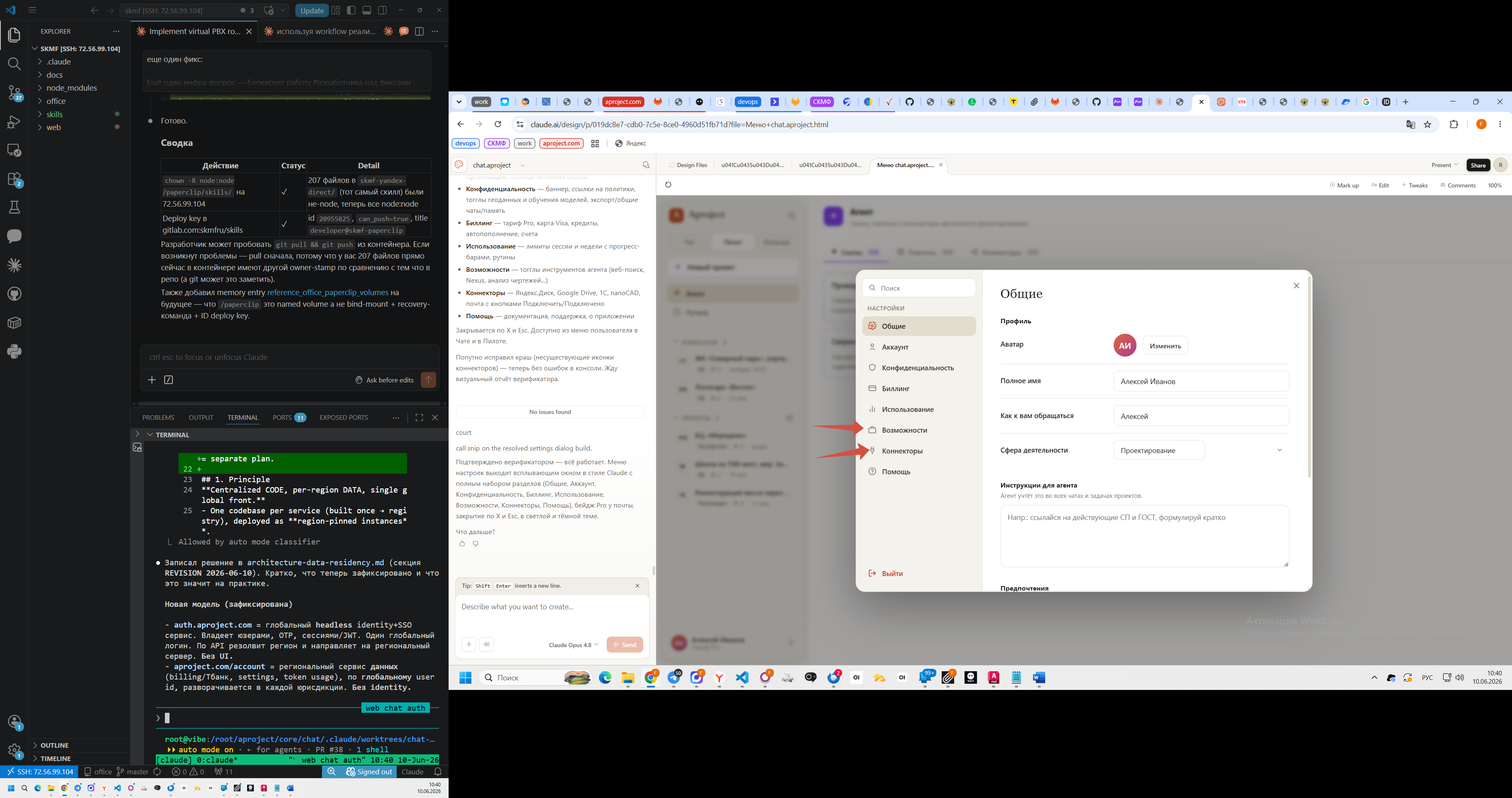Click the Update button in VS Code
Viewport: 1512px width, 798px height.
tap(312, 10)
